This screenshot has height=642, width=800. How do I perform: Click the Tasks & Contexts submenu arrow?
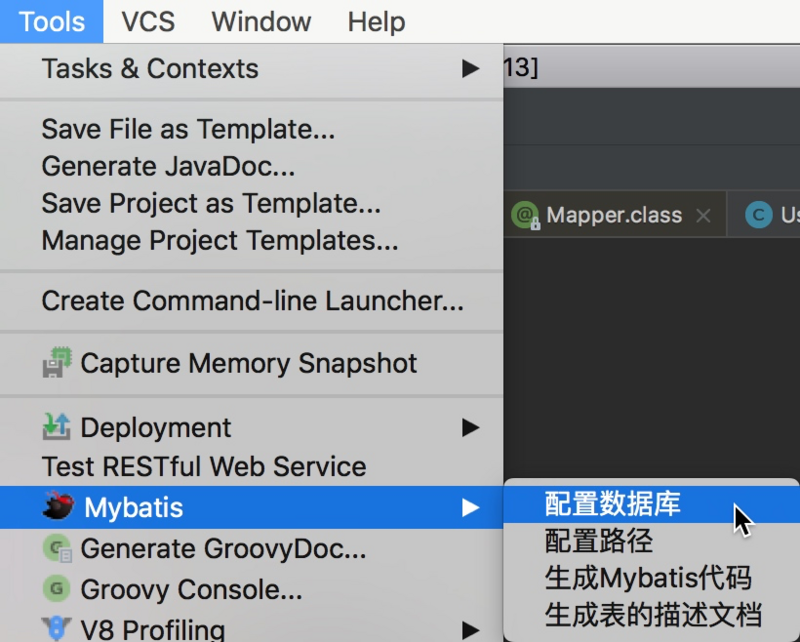click(470, 68)
